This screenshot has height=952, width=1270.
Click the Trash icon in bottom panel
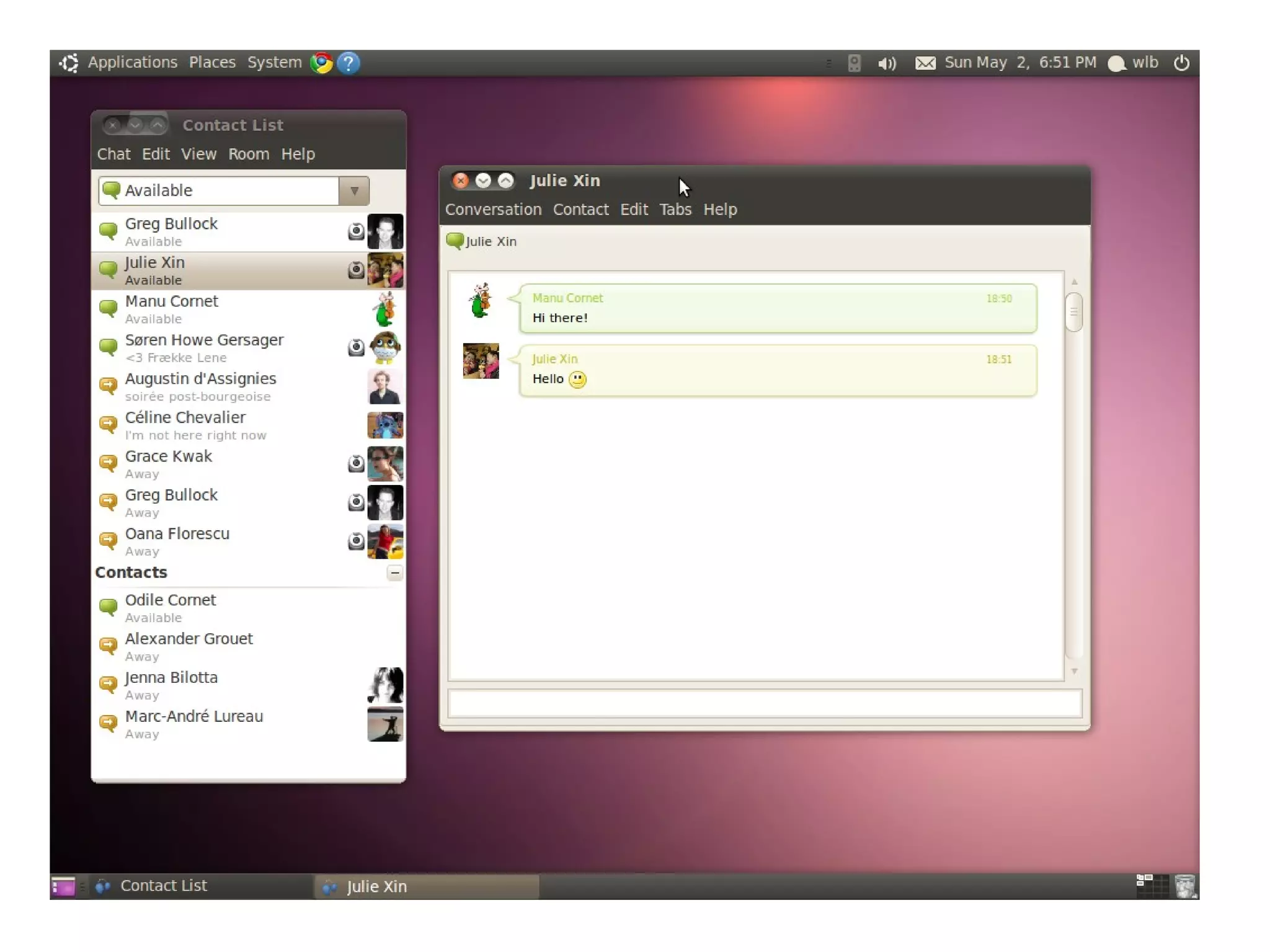click(x=1185, y=886)
